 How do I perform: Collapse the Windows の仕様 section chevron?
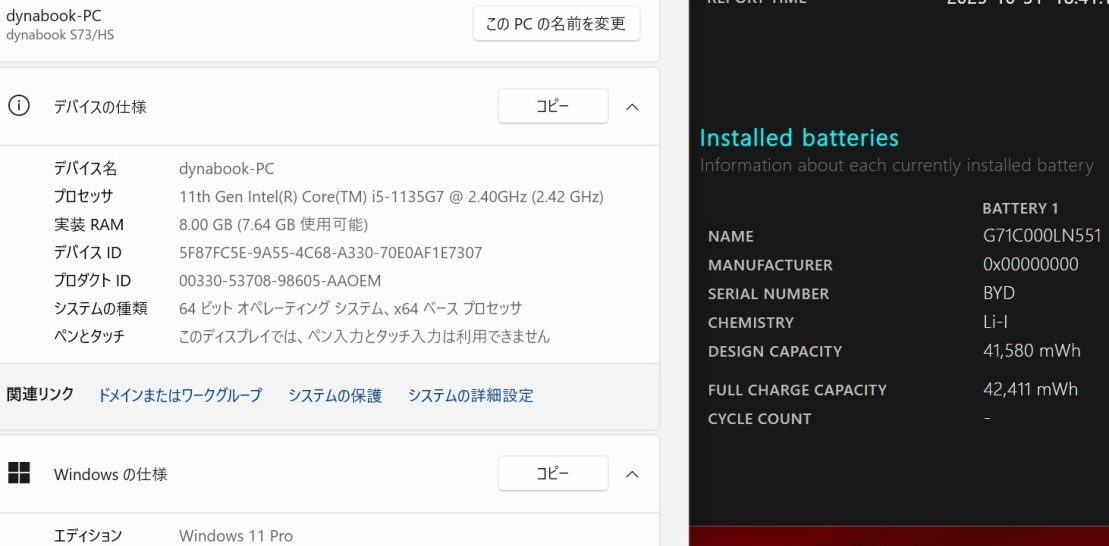tap(632, 474)
